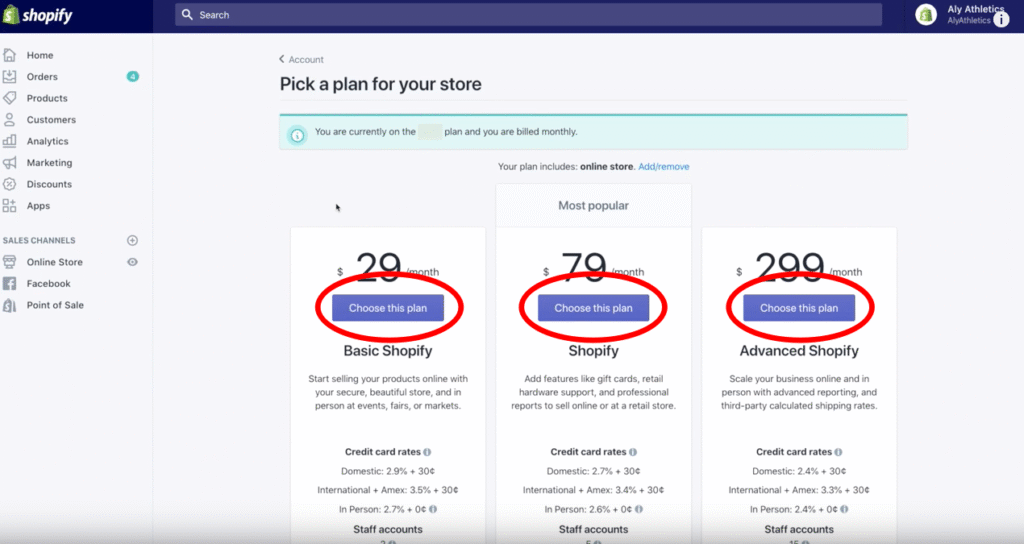Info icon beside Basic In Person rate
The height and width of the screenshot is (544, 1024).
point(433,509)
